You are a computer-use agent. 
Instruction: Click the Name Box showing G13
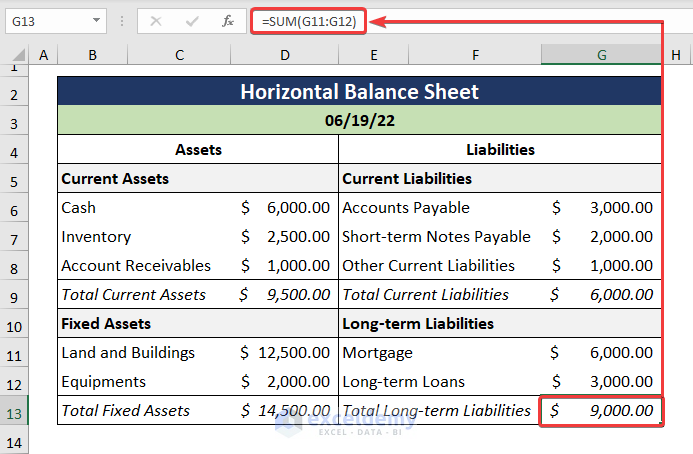56,21
